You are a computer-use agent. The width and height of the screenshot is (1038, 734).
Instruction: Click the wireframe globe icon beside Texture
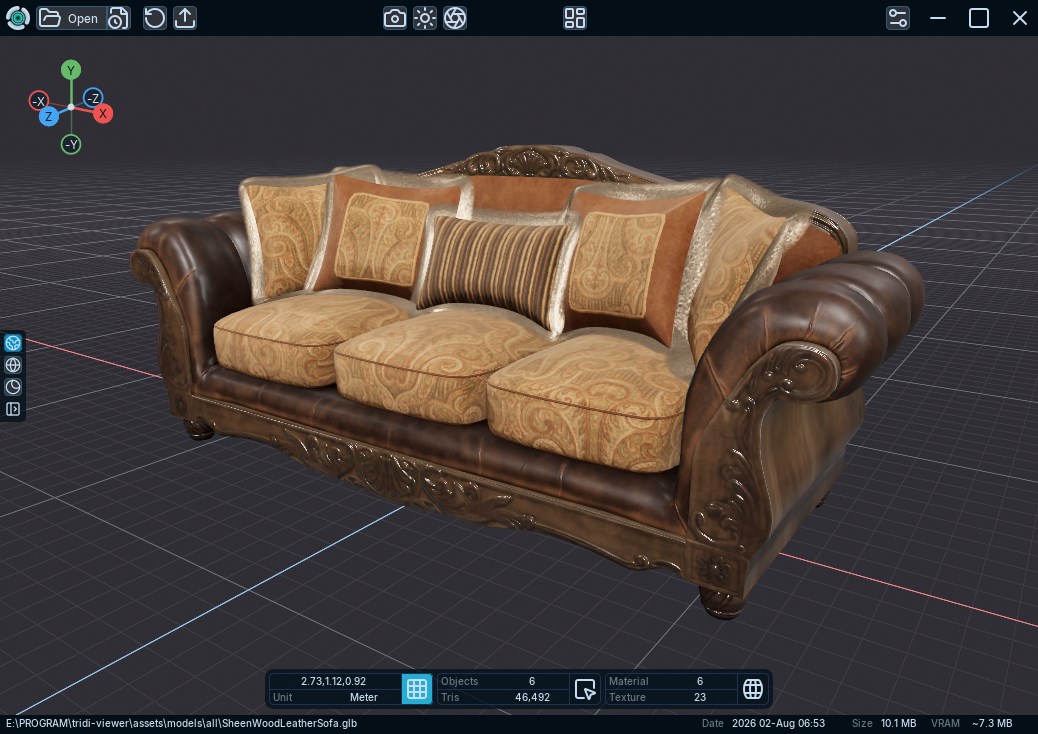coord(753,689)
